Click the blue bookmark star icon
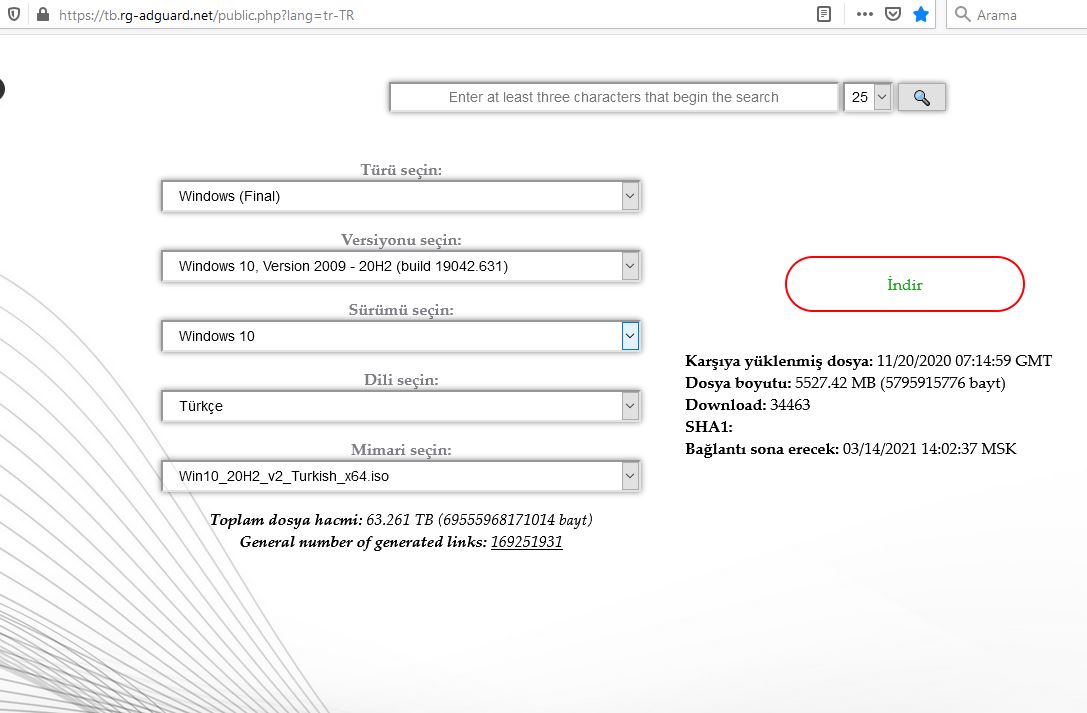This screenshot has width=1087, height=713. pyautogui.click(x=921, y=15)
